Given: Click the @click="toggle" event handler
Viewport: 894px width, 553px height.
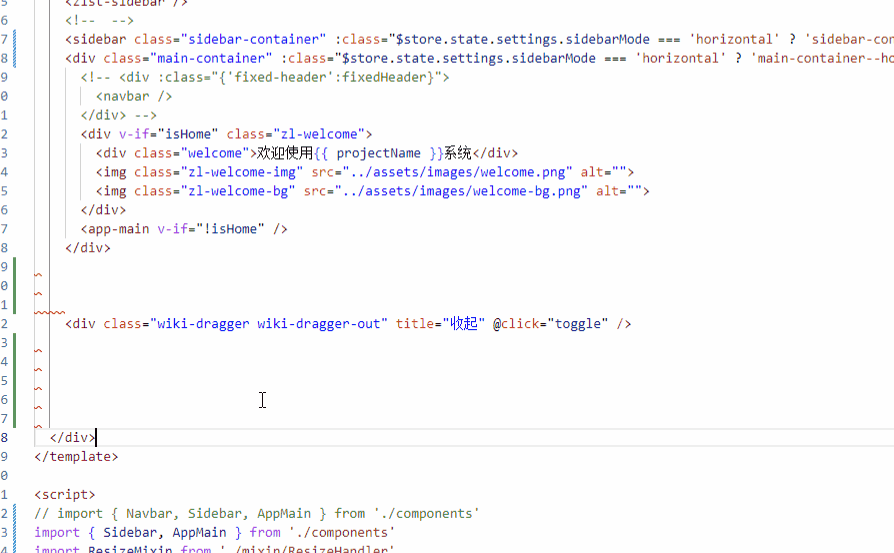Looking at the screenshot, I should tap(550, 324).
